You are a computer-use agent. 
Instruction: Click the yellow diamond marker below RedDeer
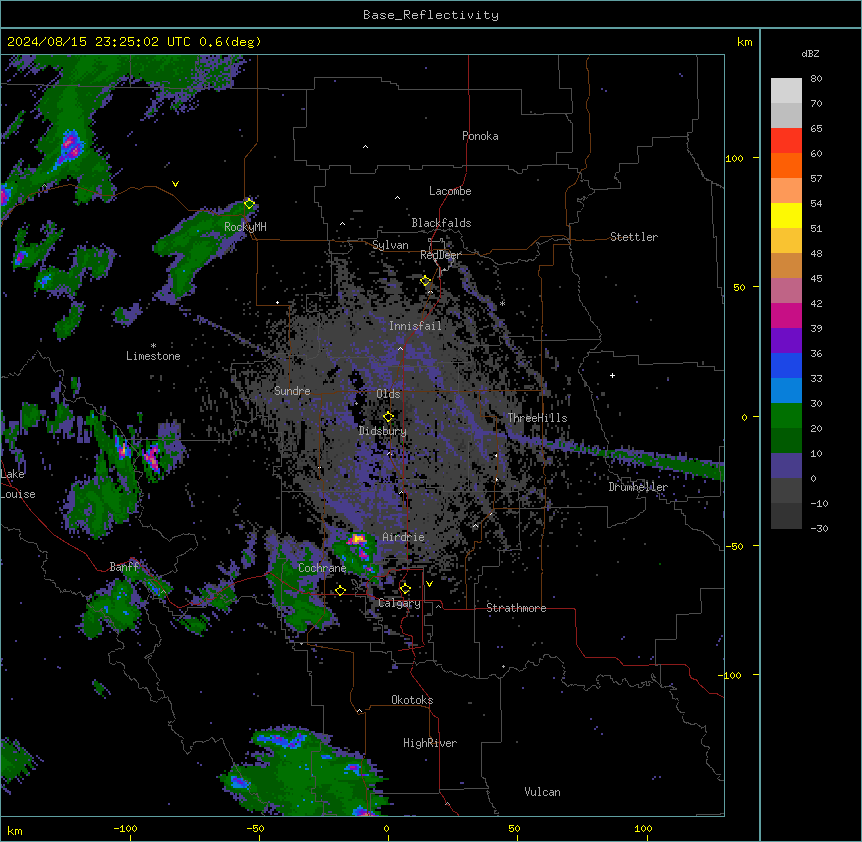pos(425,281)
